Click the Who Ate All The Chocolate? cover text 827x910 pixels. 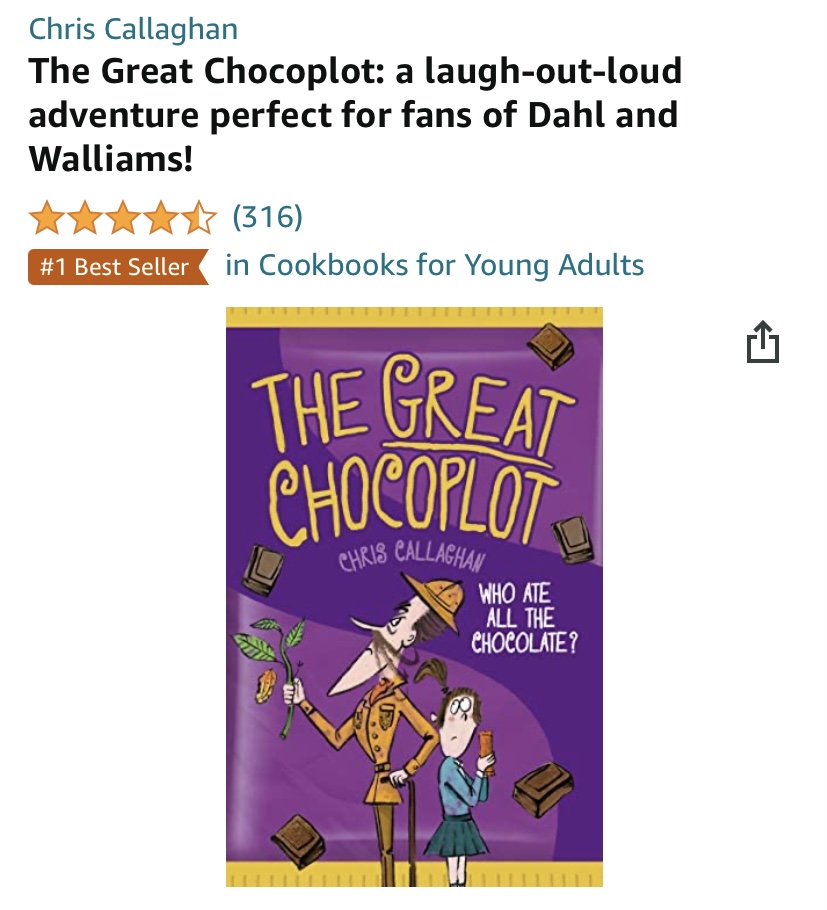point(524,618)
